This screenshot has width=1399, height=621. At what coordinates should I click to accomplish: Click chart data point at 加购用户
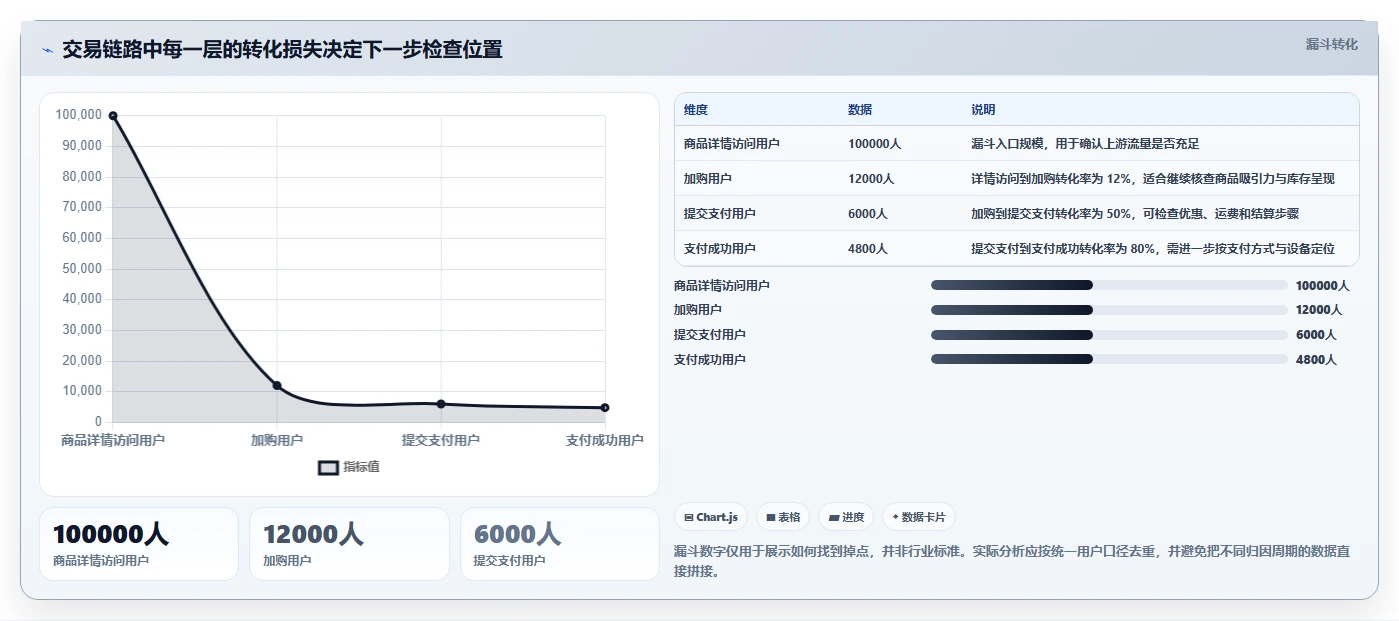click(277, 385)
